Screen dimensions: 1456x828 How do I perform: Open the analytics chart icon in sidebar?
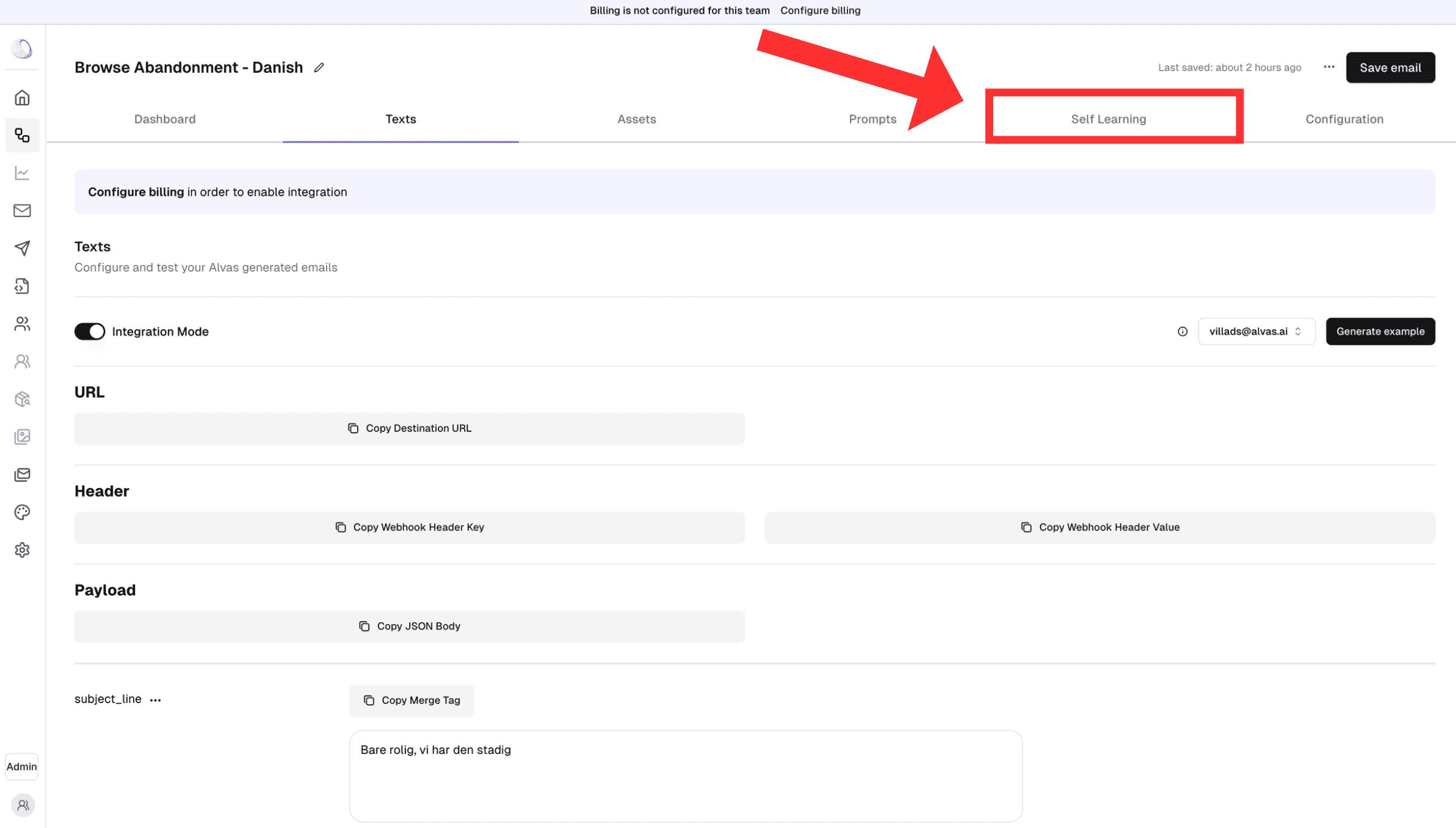[22, 173]
